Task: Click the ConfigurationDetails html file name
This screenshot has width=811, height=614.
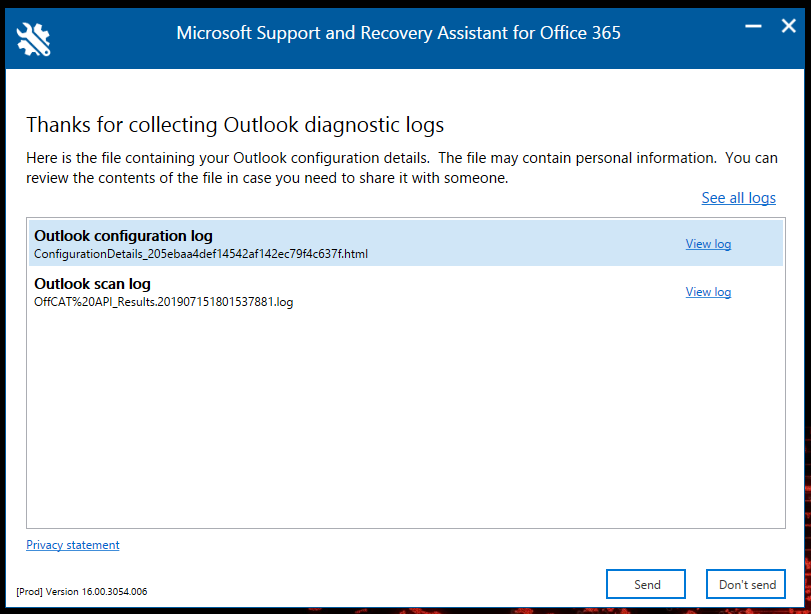Action: point(201,254)
